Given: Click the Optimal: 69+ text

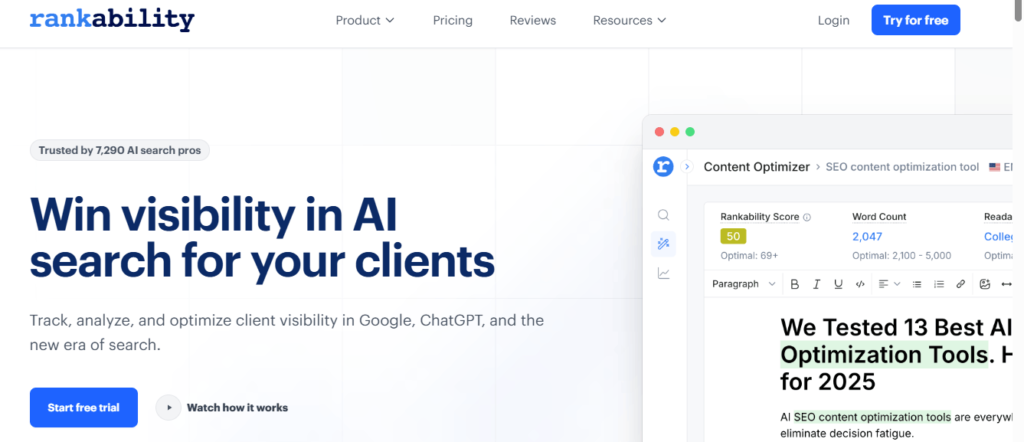Looking at the screenshot, I should [x=749, y=255].
